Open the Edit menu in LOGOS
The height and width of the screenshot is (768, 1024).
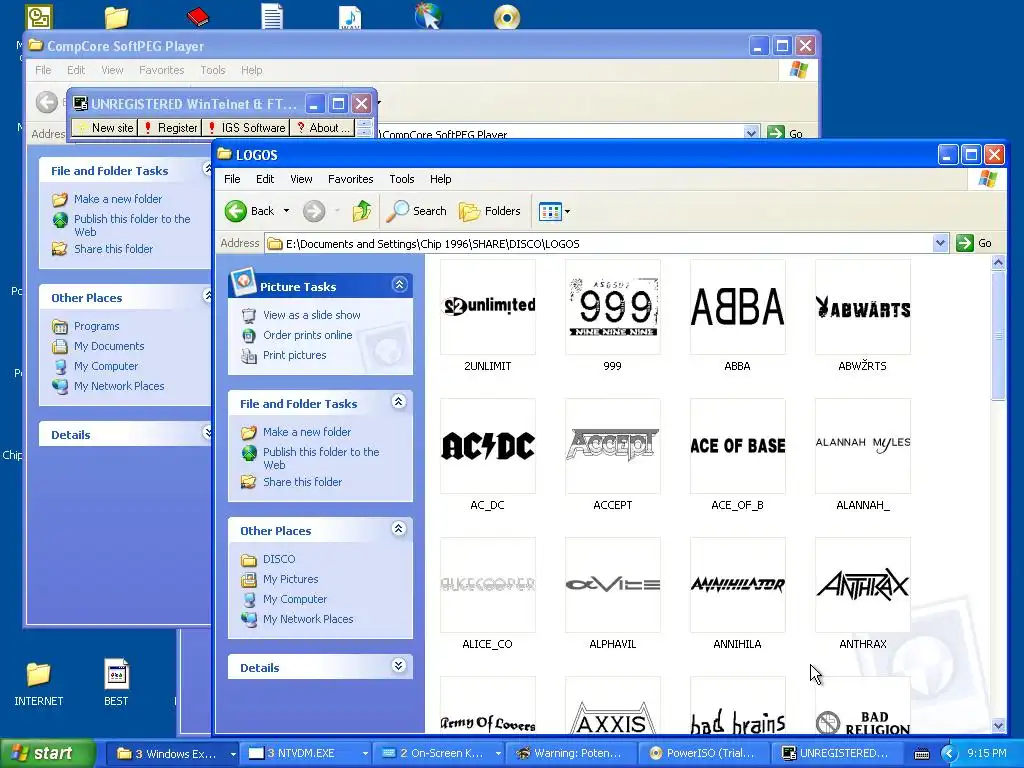tap(264, 179)
